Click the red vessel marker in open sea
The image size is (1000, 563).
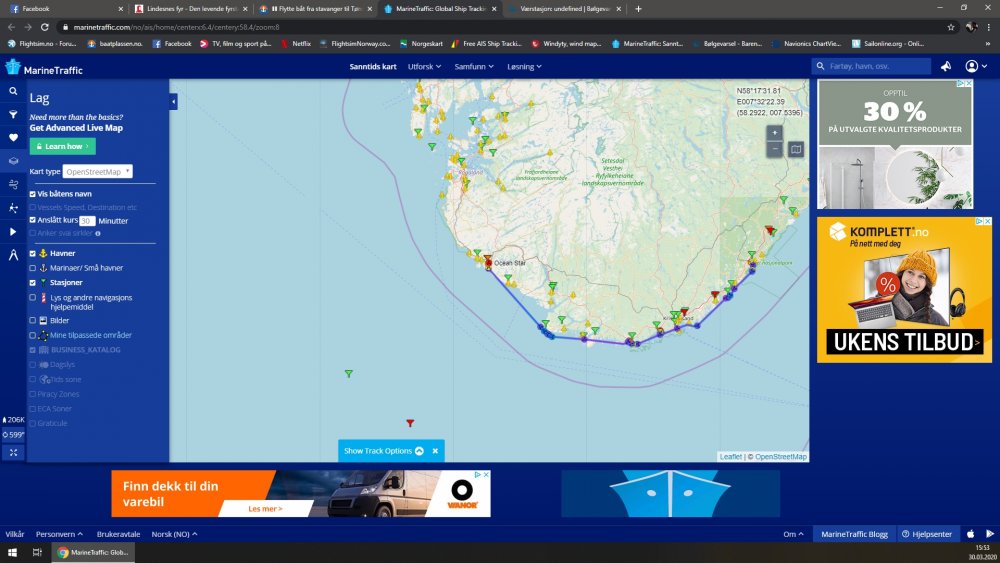[x=410, y=423]
